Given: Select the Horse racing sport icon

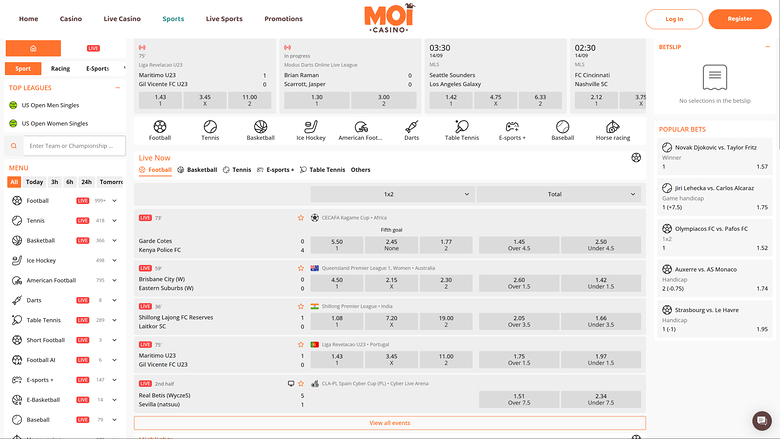Looking at the screenshot, I should pos(613,128).
